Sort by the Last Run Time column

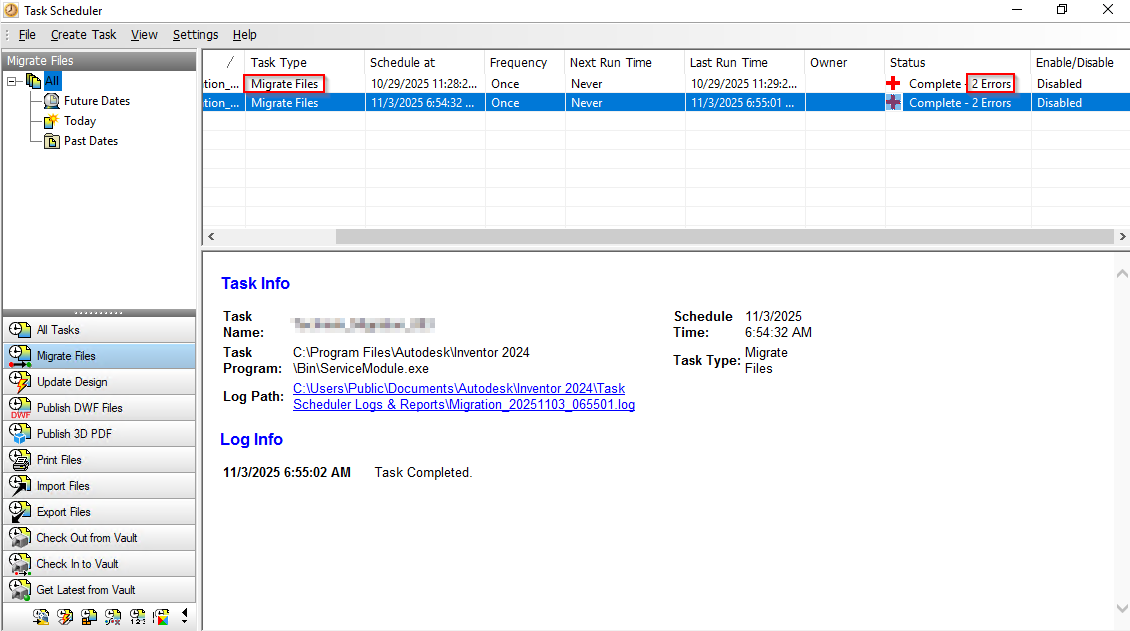tap(744, 63)
